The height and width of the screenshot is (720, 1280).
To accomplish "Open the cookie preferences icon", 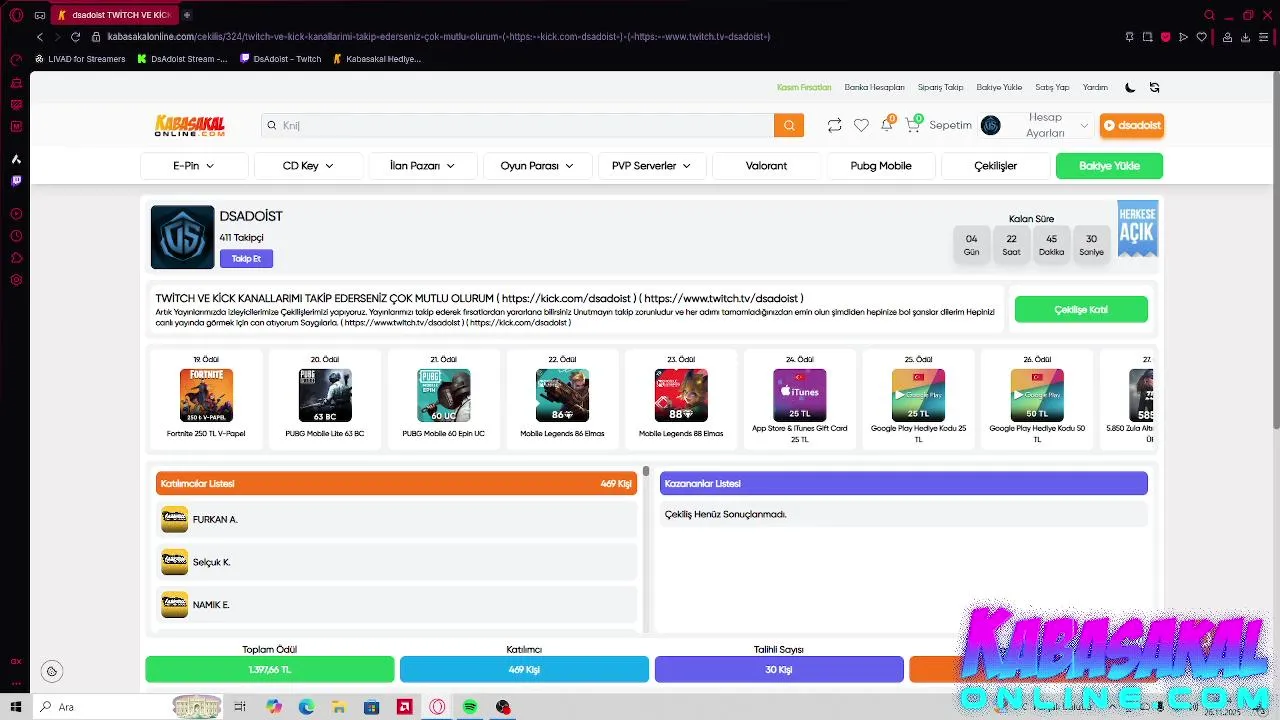I will [52, 671].
